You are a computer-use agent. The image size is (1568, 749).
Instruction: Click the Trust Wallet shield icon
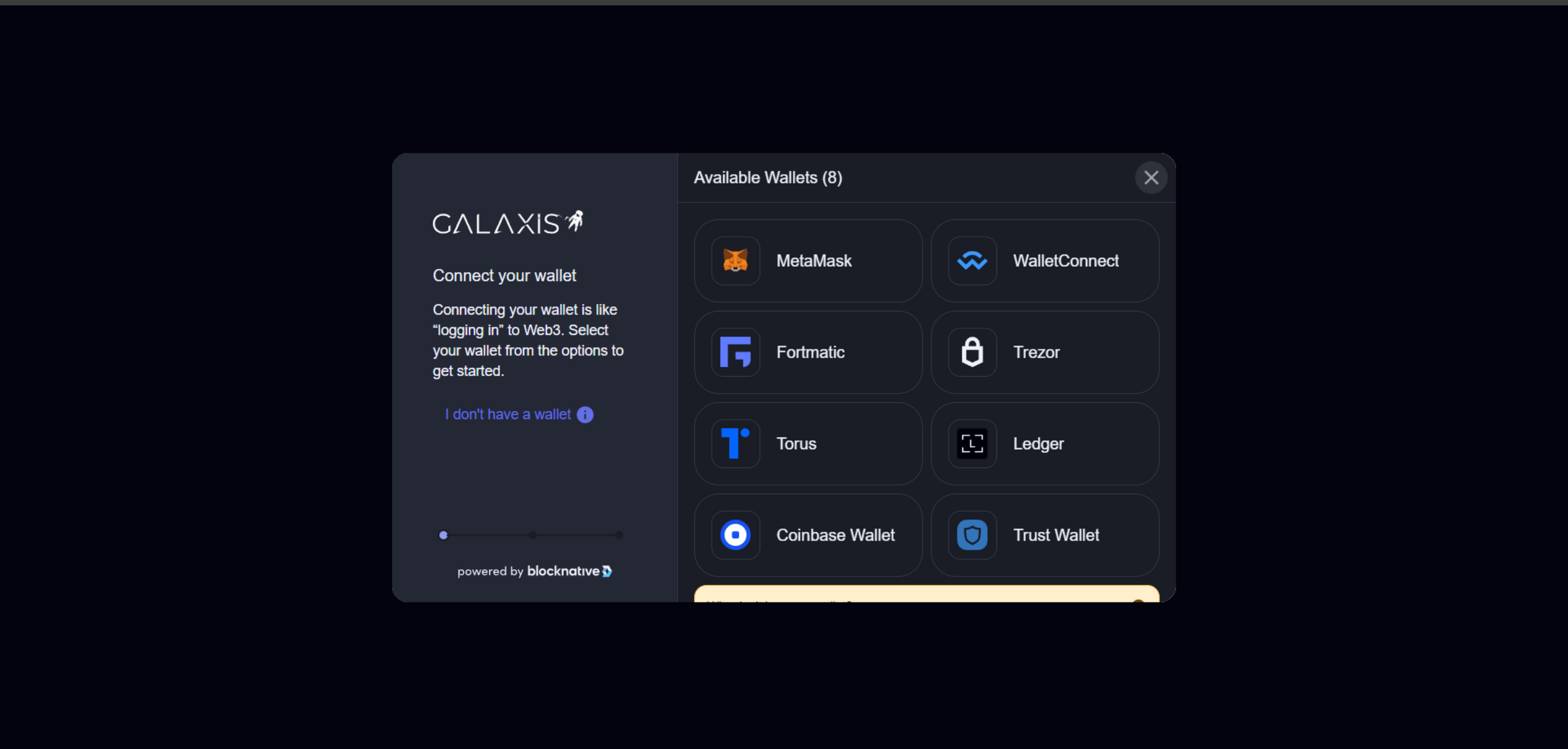pos(972,535)
